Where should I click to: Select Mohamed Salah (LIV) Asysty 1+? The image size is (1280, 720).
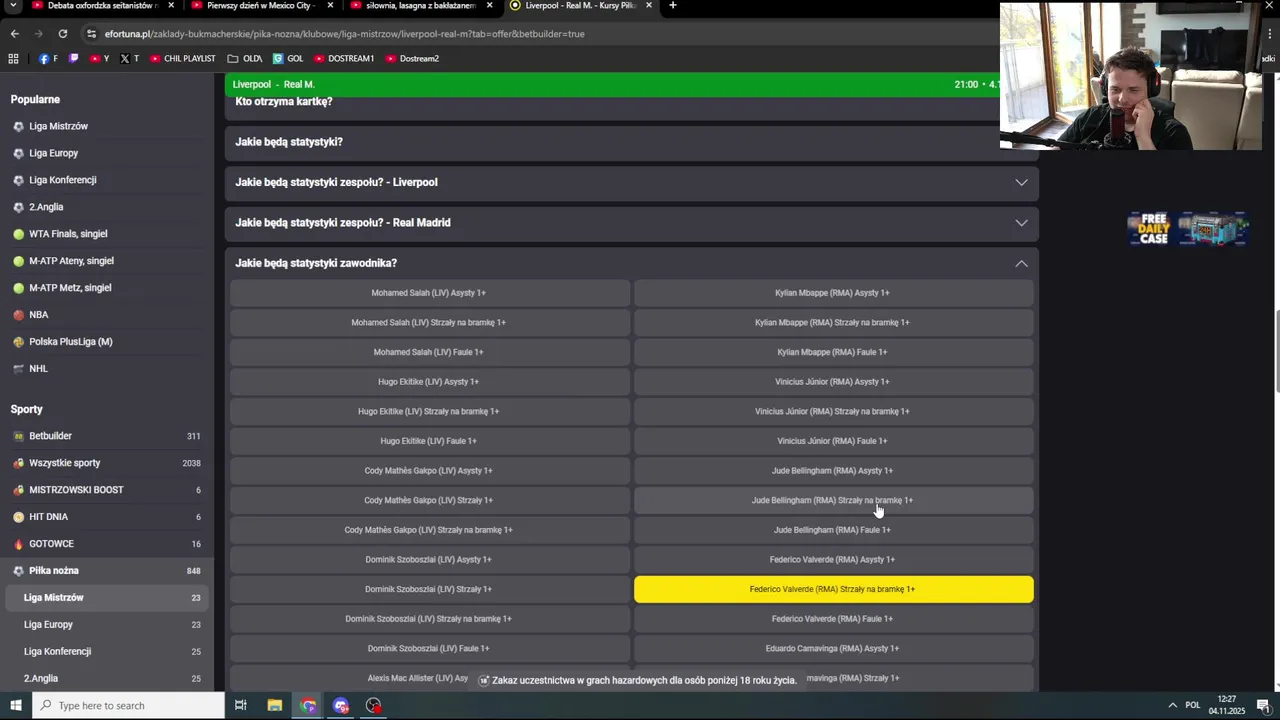[x=429, y=293]
